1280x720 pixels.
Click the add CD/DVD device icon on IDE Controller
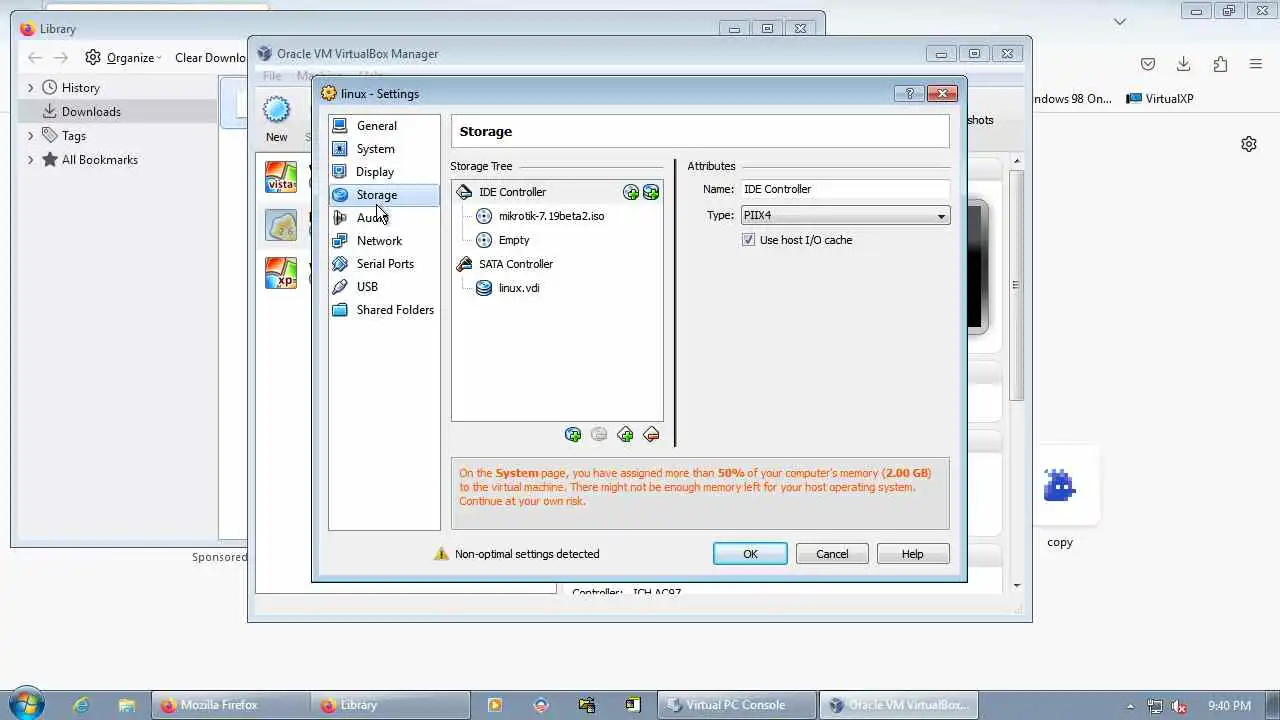(631, 192)
